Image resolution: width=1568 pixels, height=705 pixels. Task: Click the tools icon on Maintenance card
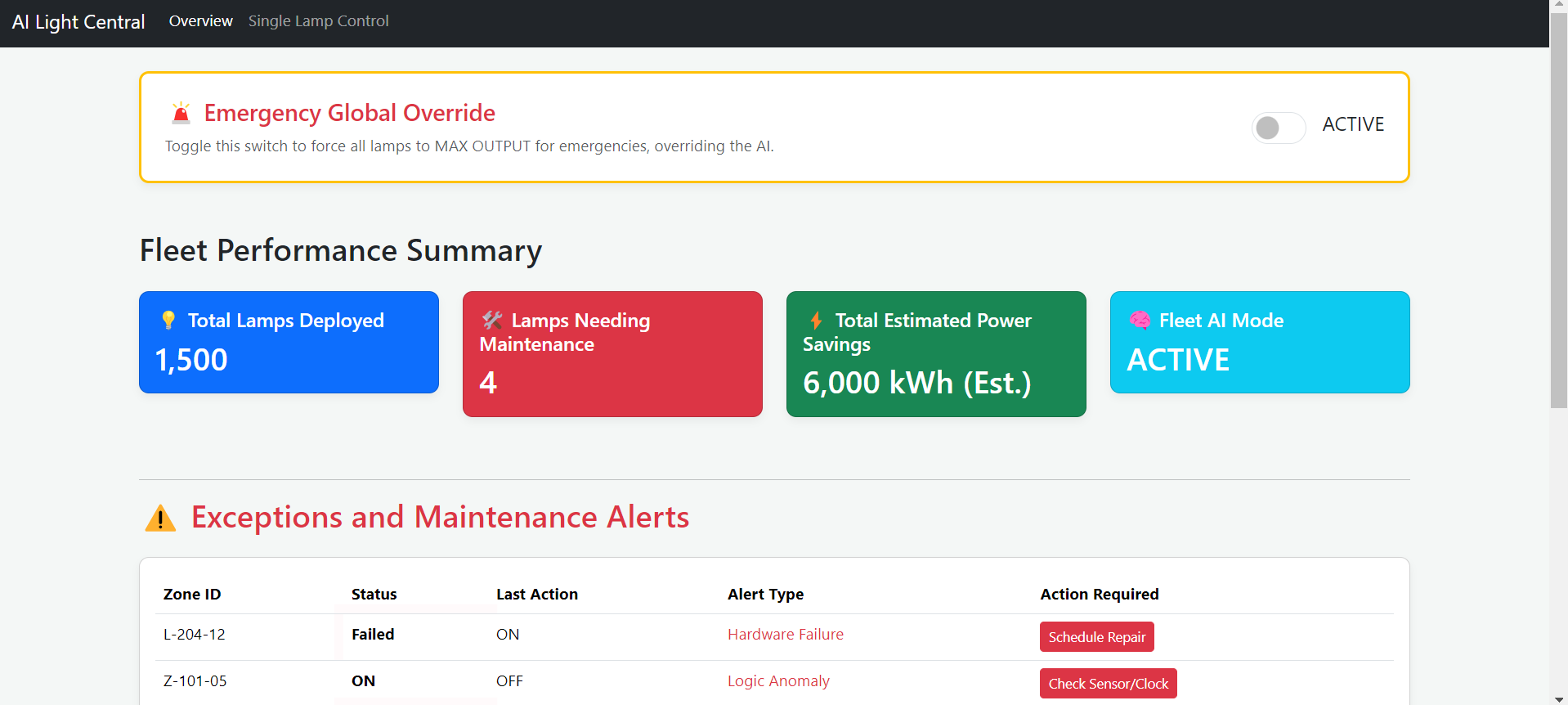(492, 320)
